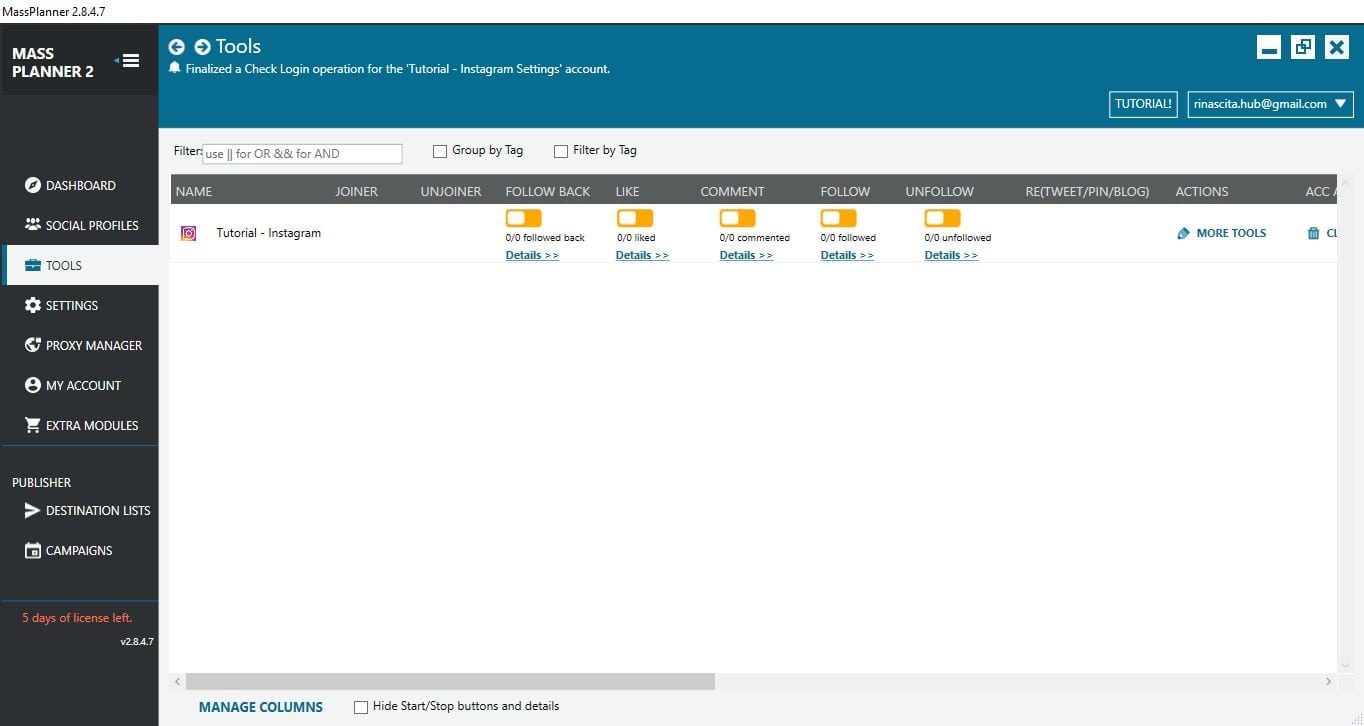Open Details link under Comment

(746, 255)
